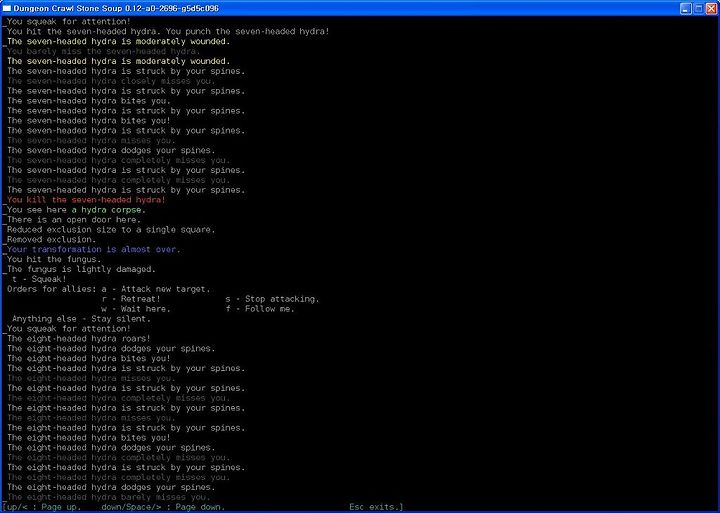
Task: Select the line 'You punch the seven-headed hydra!'
Action: click(247, 32)
